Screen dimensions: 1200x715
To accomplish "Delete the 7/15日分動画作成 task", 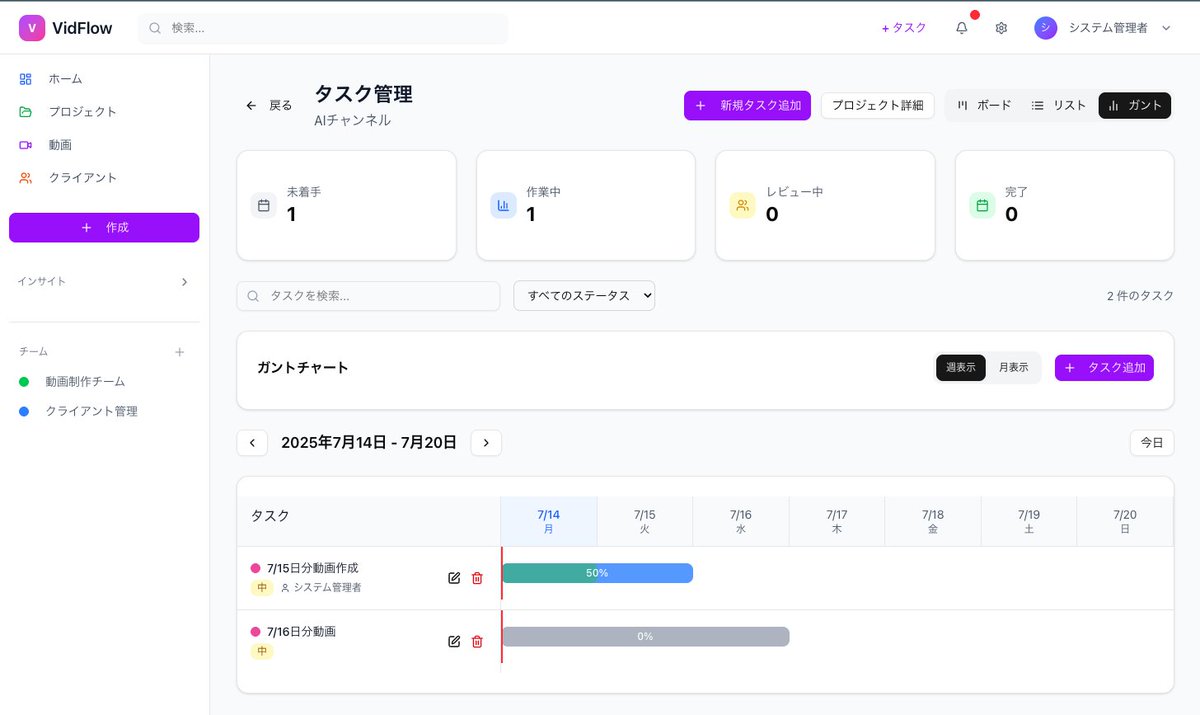I will 477,578.
